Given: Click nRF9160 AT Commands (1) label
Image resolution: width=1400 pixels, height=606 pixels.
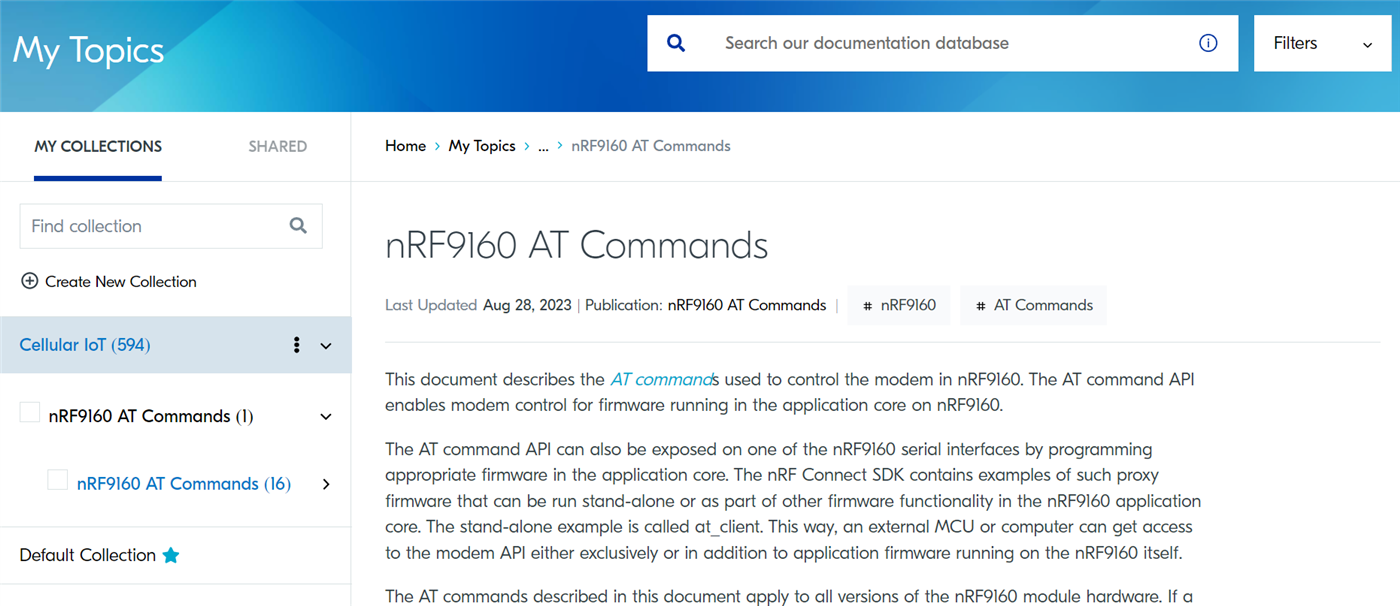Looking at the screenshot, I should tap(151, 416).
